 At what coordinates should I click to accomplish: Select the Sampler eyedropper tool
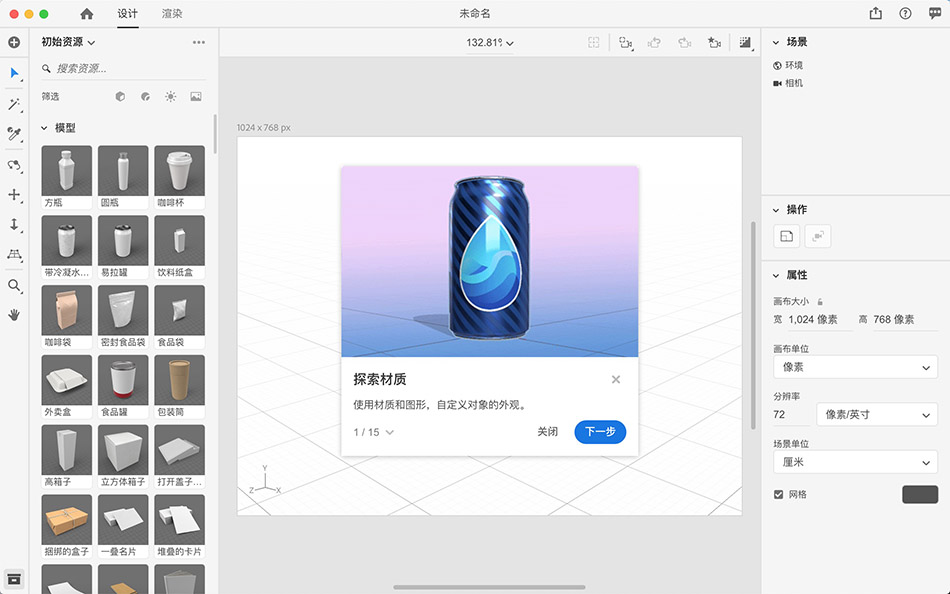[x=14, y=134]
